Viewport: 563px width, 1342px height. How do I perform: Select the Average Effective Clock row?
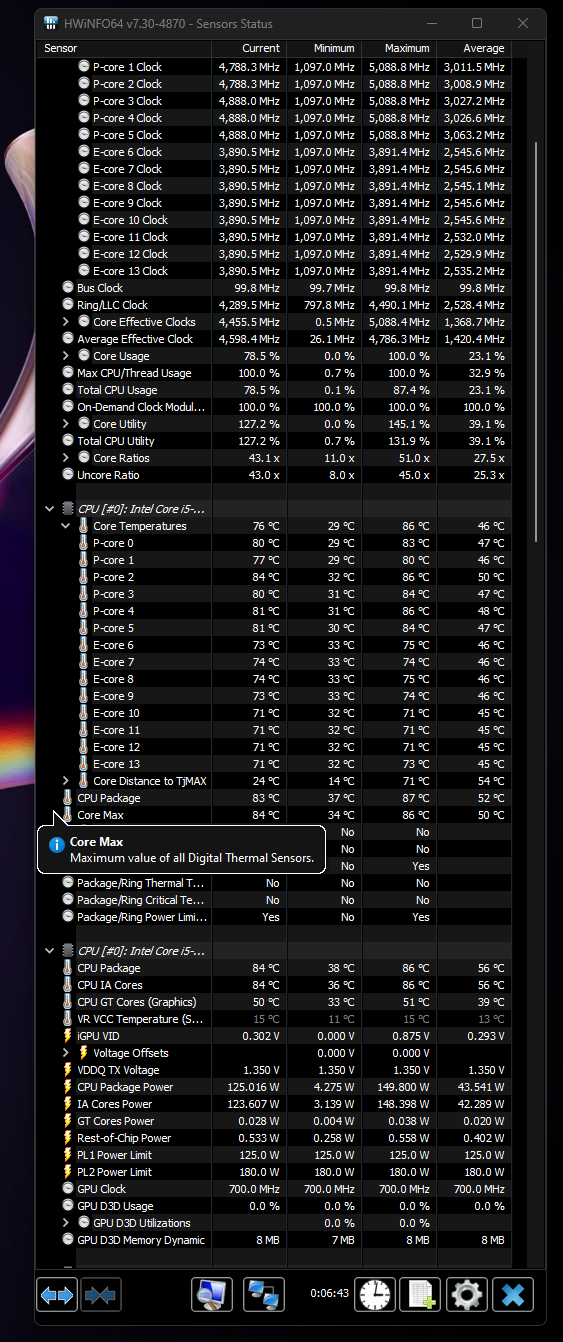coord(275,339)
